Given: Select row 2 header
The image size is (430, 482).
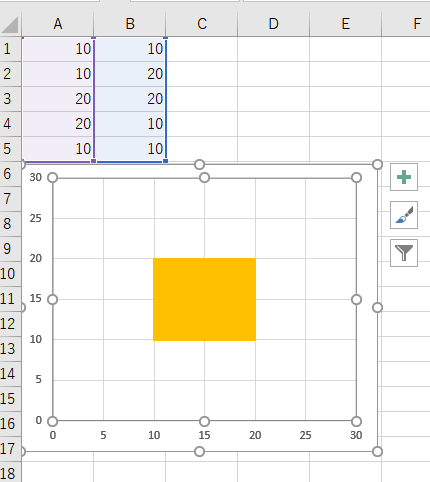Looking at the screenshot, I should pos(10,74).
